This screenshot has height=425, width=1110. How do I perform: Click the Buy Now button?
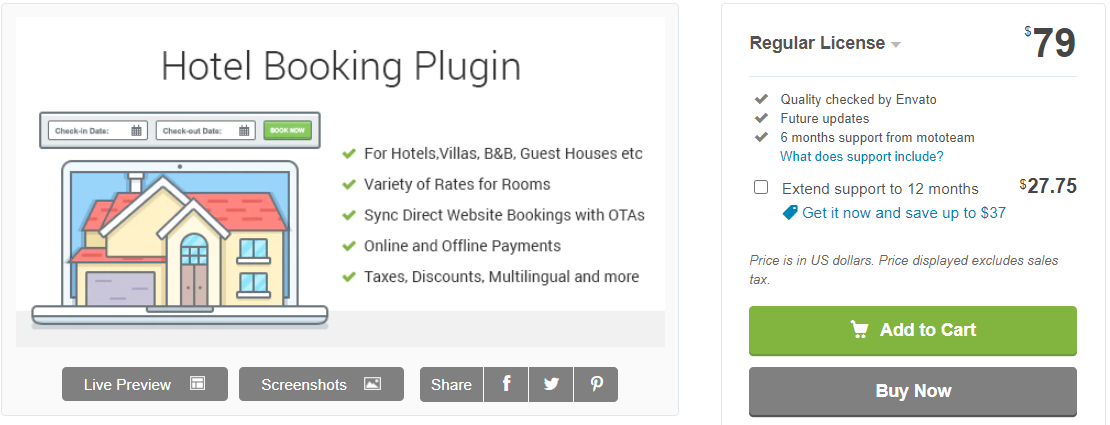[x=912, y=391]
